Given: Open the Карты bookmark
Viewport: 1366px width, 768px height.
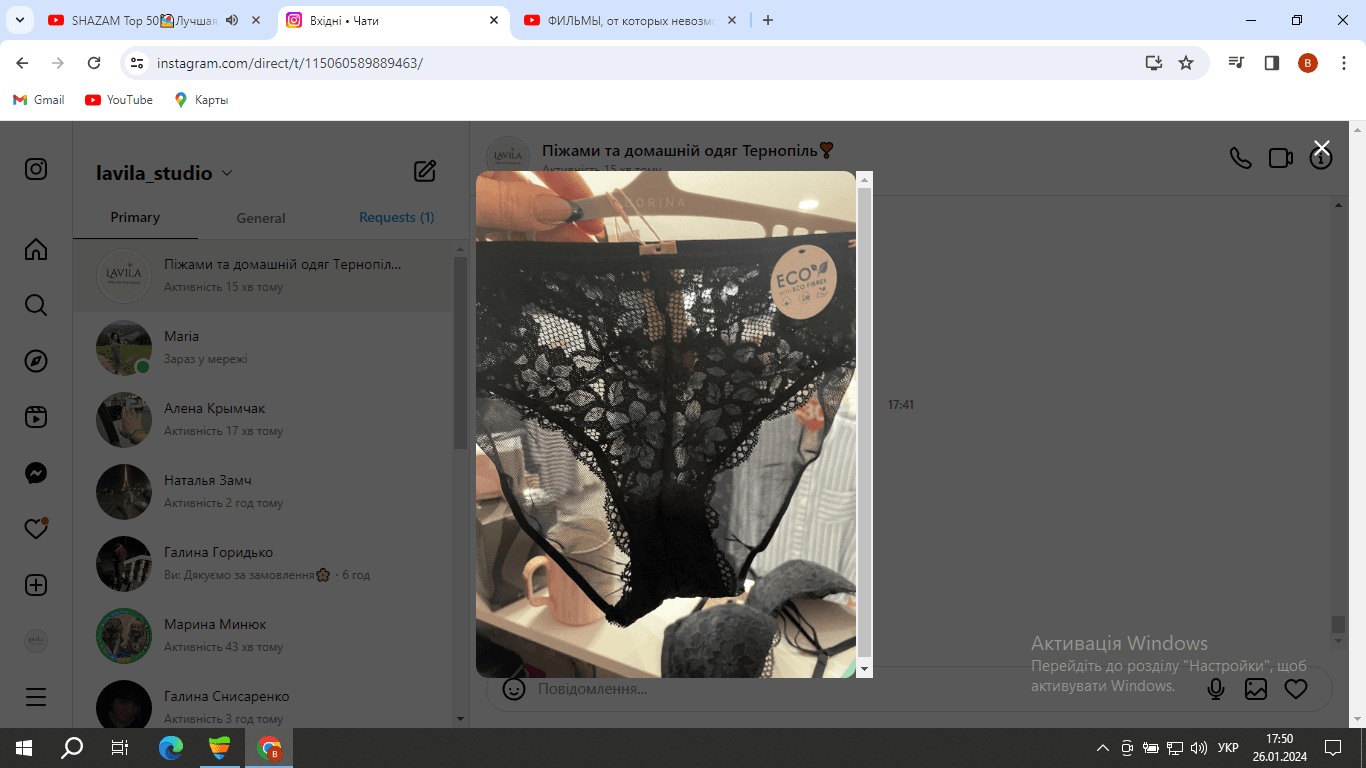Looking at the screenshot, I should pyautogui.click(x=201, y=100).
